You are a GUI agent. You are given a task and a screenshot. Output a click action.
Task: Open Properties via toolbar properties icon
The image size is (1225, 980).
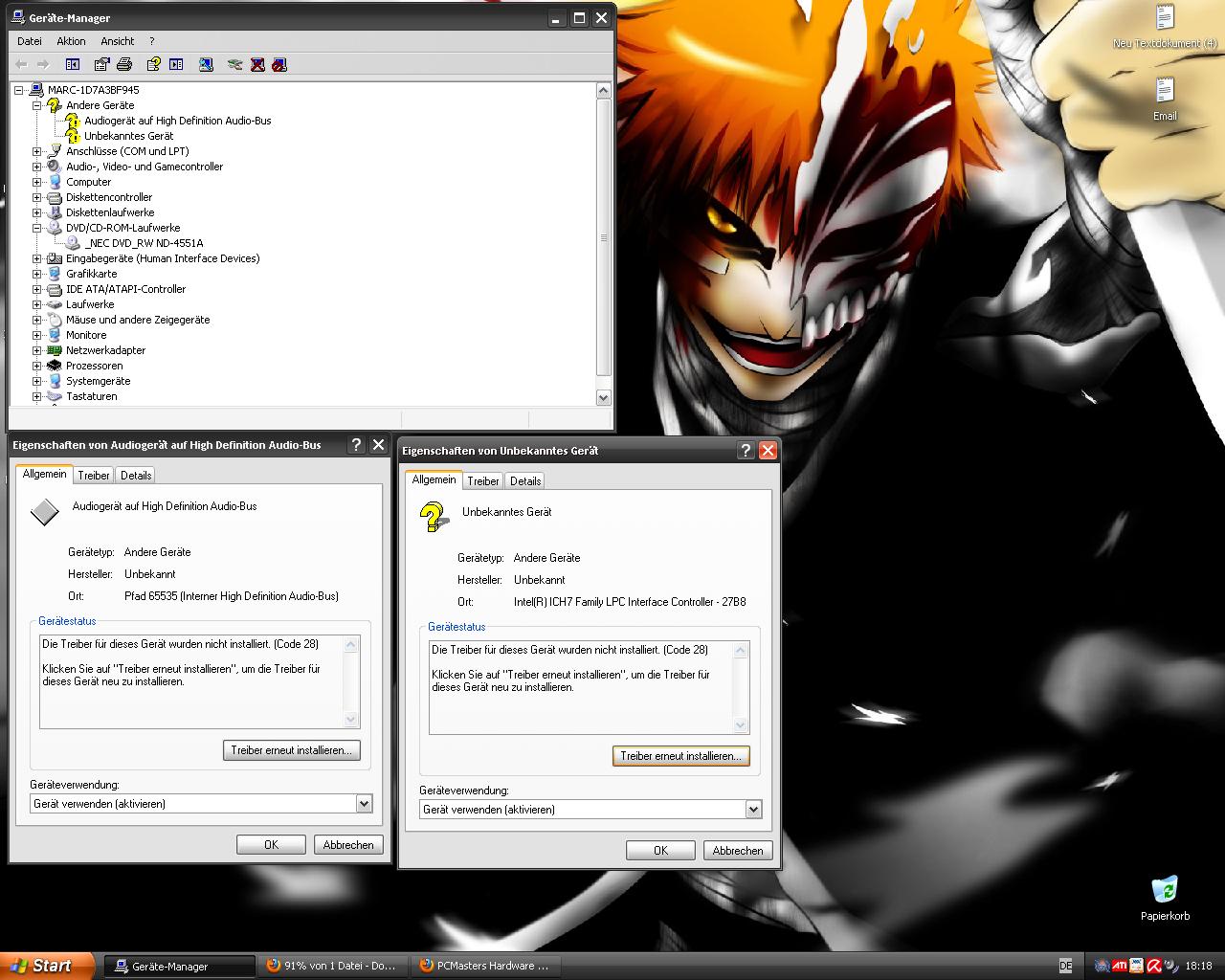coord(101,64)
